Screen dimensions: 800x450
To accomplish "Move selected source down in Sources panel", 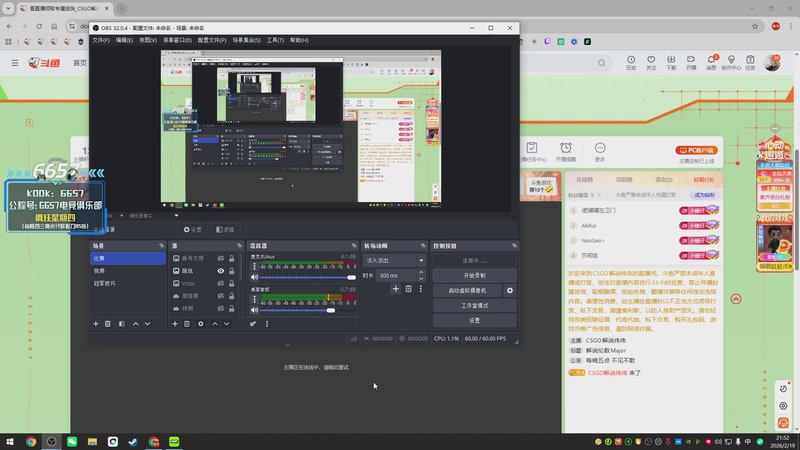I will pyautogui.click(x=227, y=324).
